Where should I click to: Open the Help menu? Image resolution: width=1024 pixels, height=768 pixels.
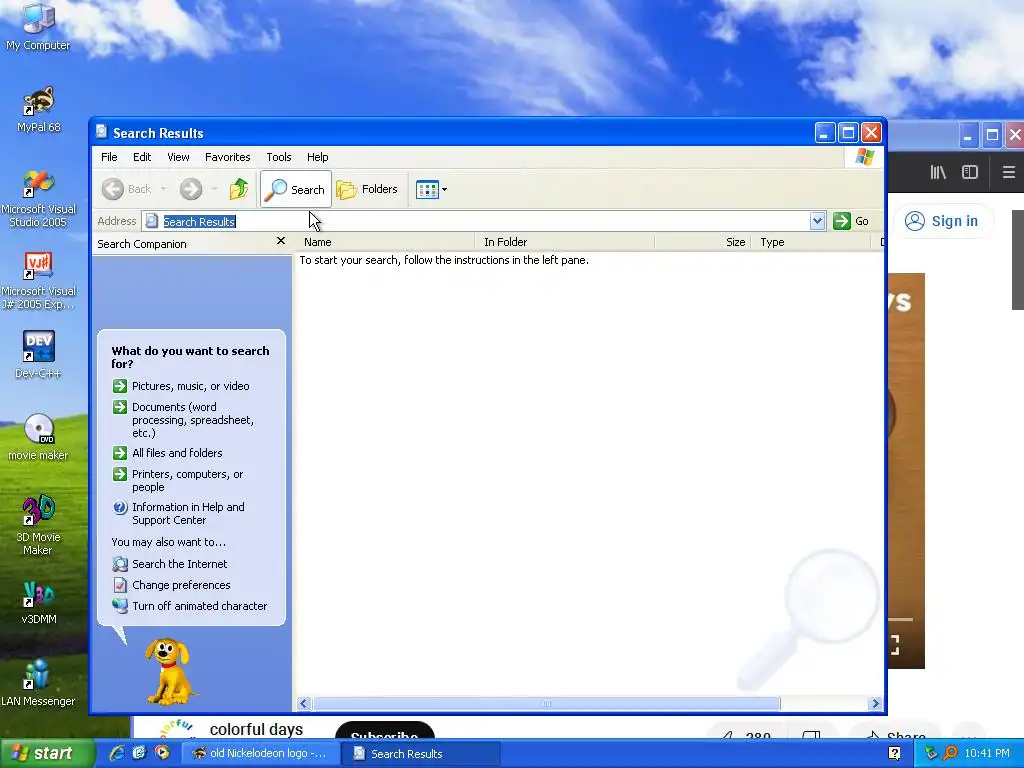tap(317, 157)
